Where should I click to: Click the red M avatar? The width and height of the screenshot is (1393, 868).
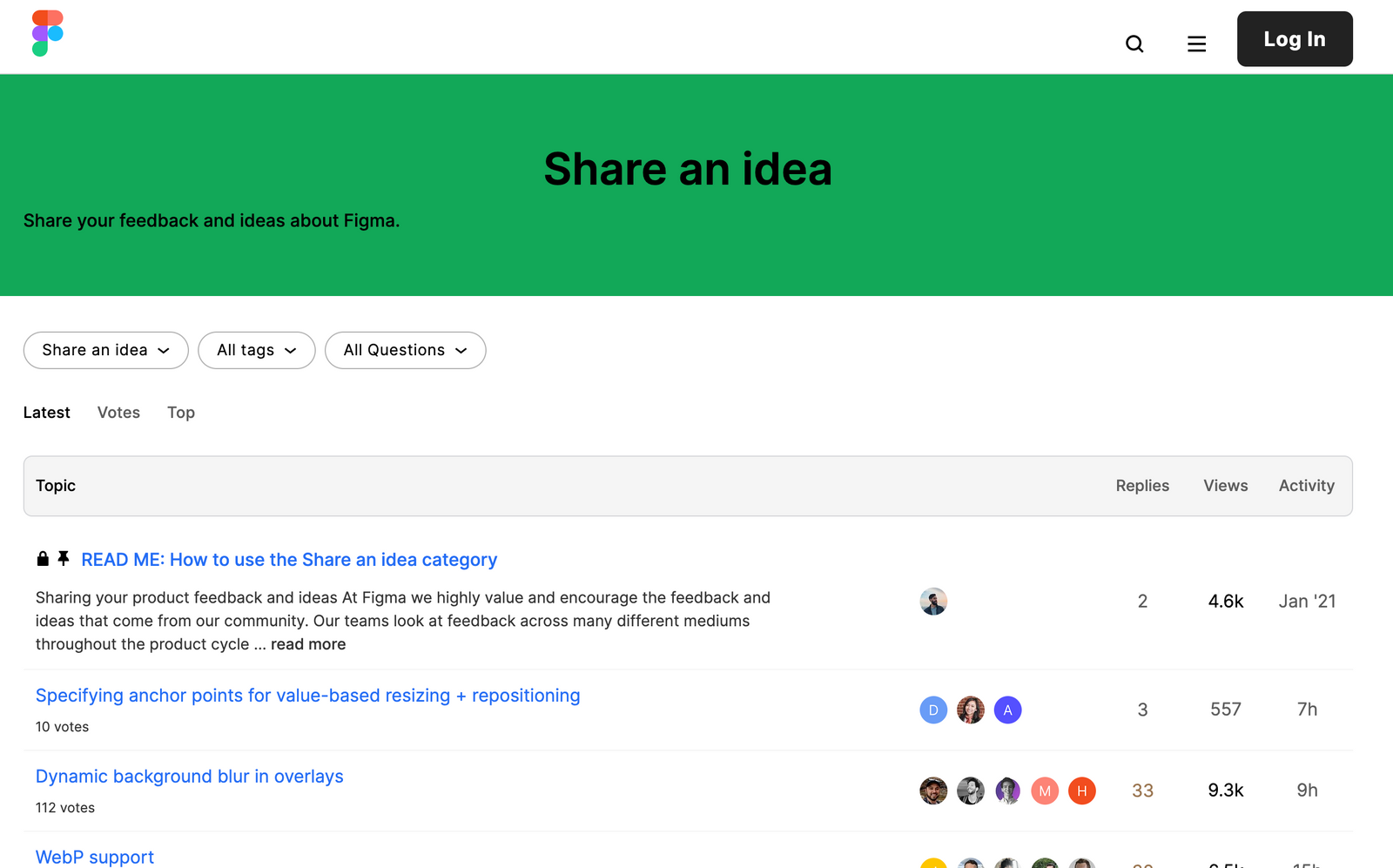click(x=1045, y=791)
